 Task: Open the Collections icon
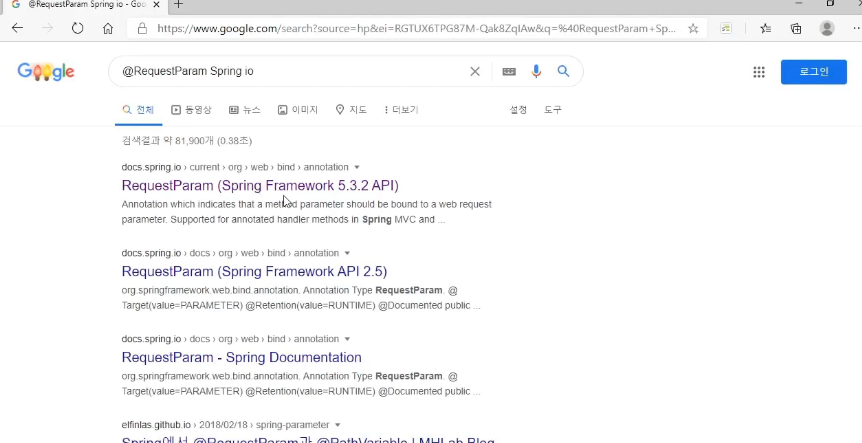click(x=795, y=29)
